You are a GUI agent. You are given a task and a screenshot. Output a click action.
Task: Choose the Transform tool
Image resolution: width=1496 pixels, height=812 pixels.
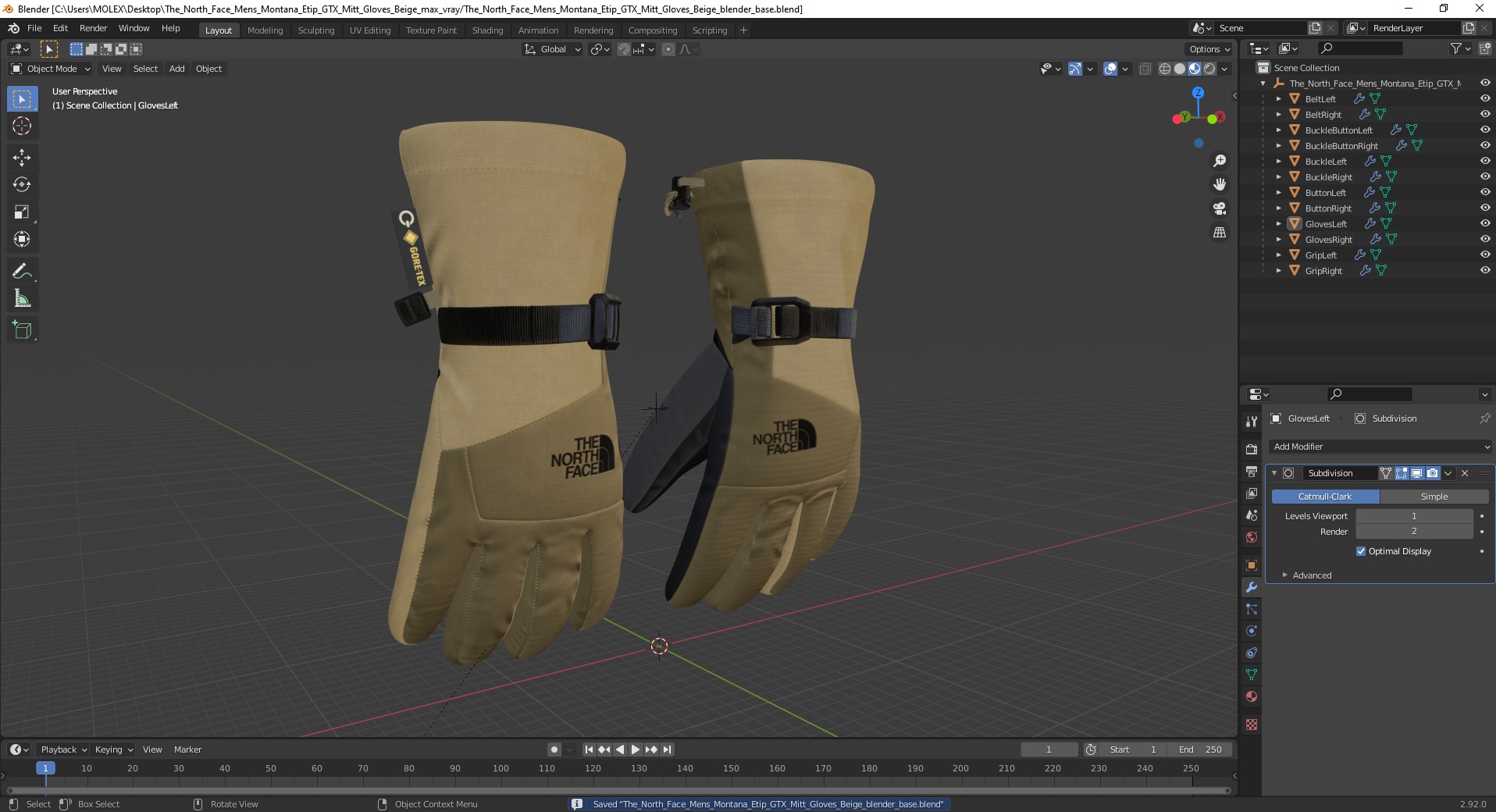tap(22, 239)
